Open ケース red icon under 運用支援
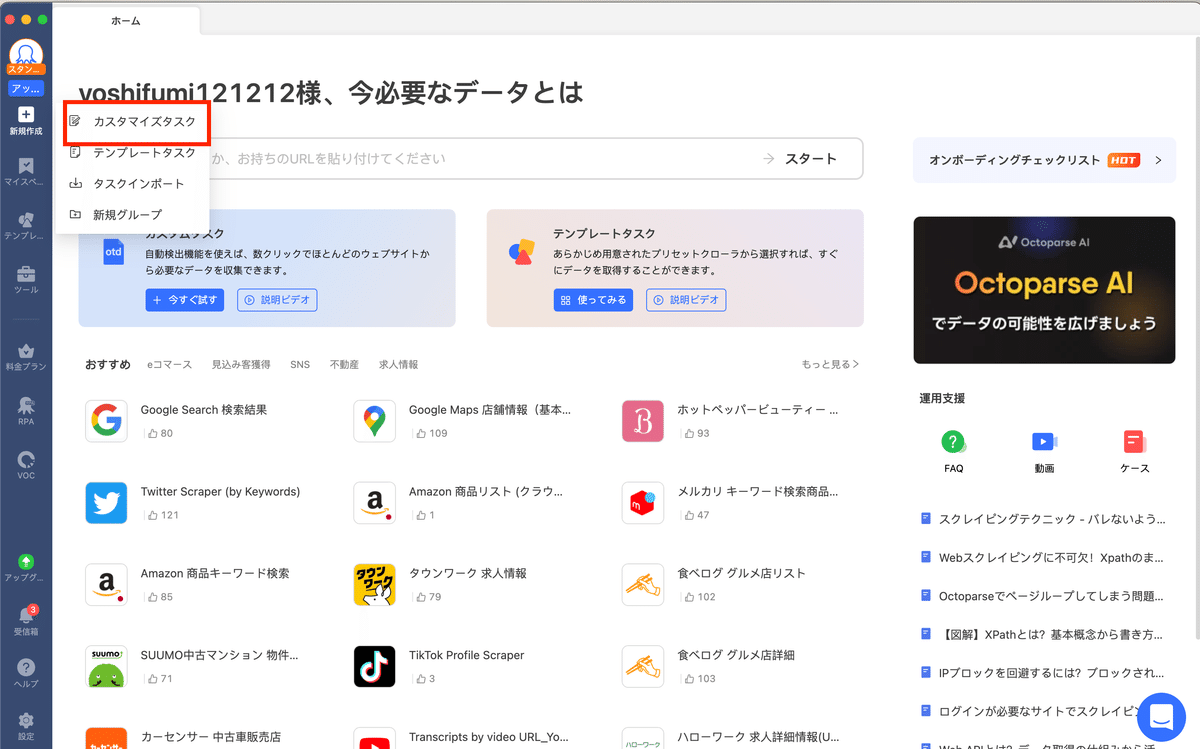 tap(1134, 441)
